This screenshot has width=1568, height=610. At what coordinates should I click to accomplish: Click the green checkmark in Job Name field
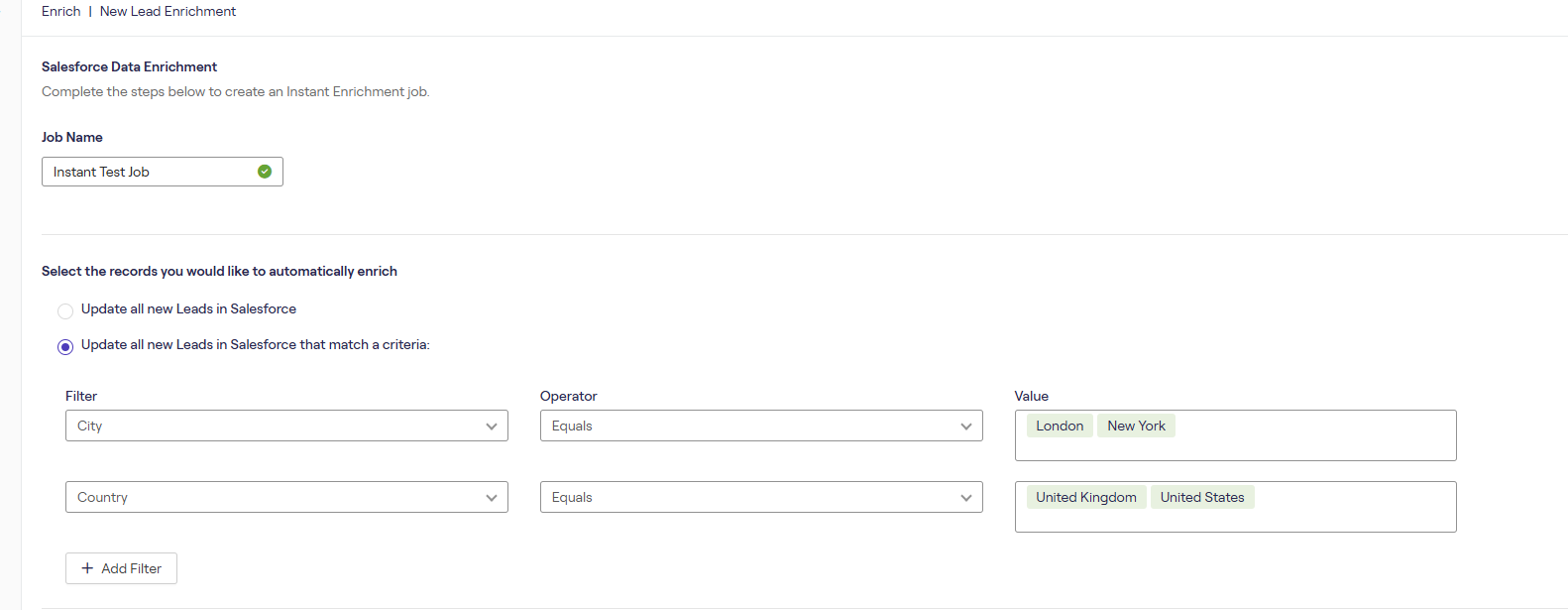click(265, 172)
